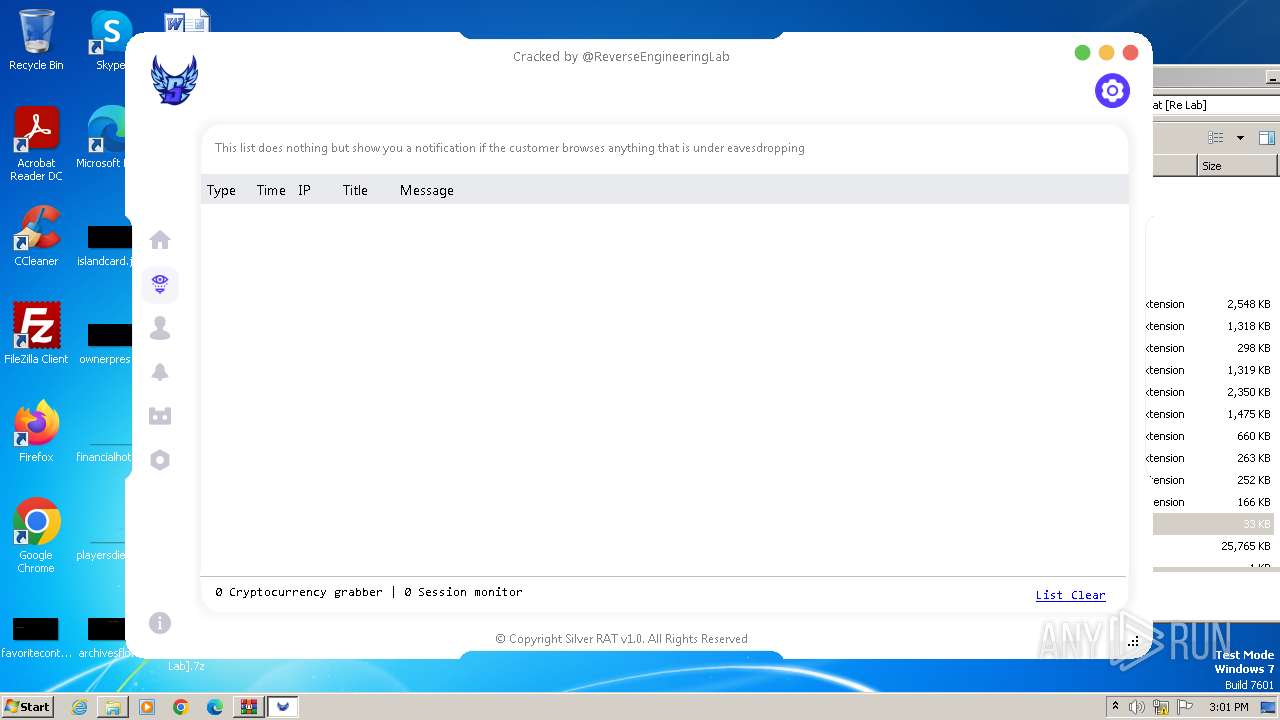Sort by the Type column header
This screenshot has height=720, width=1280.
pyautogui.click(x=221, y=190)
